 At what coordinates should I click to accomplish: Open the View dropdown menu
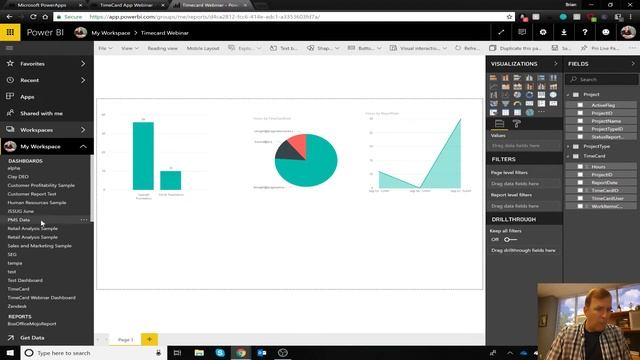point(130,48)
